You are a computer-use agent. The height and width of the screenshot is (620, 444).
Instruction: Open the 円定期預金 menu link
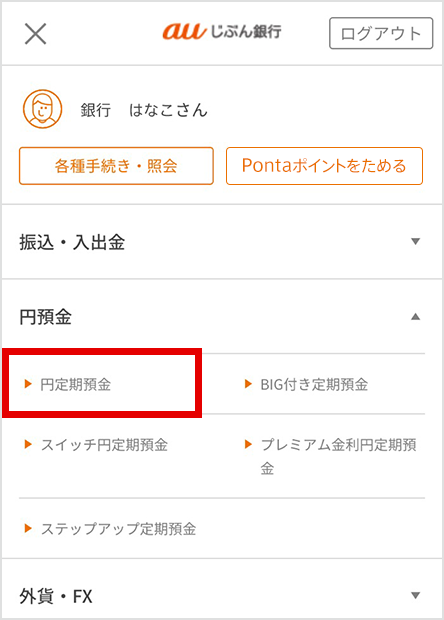76,384
